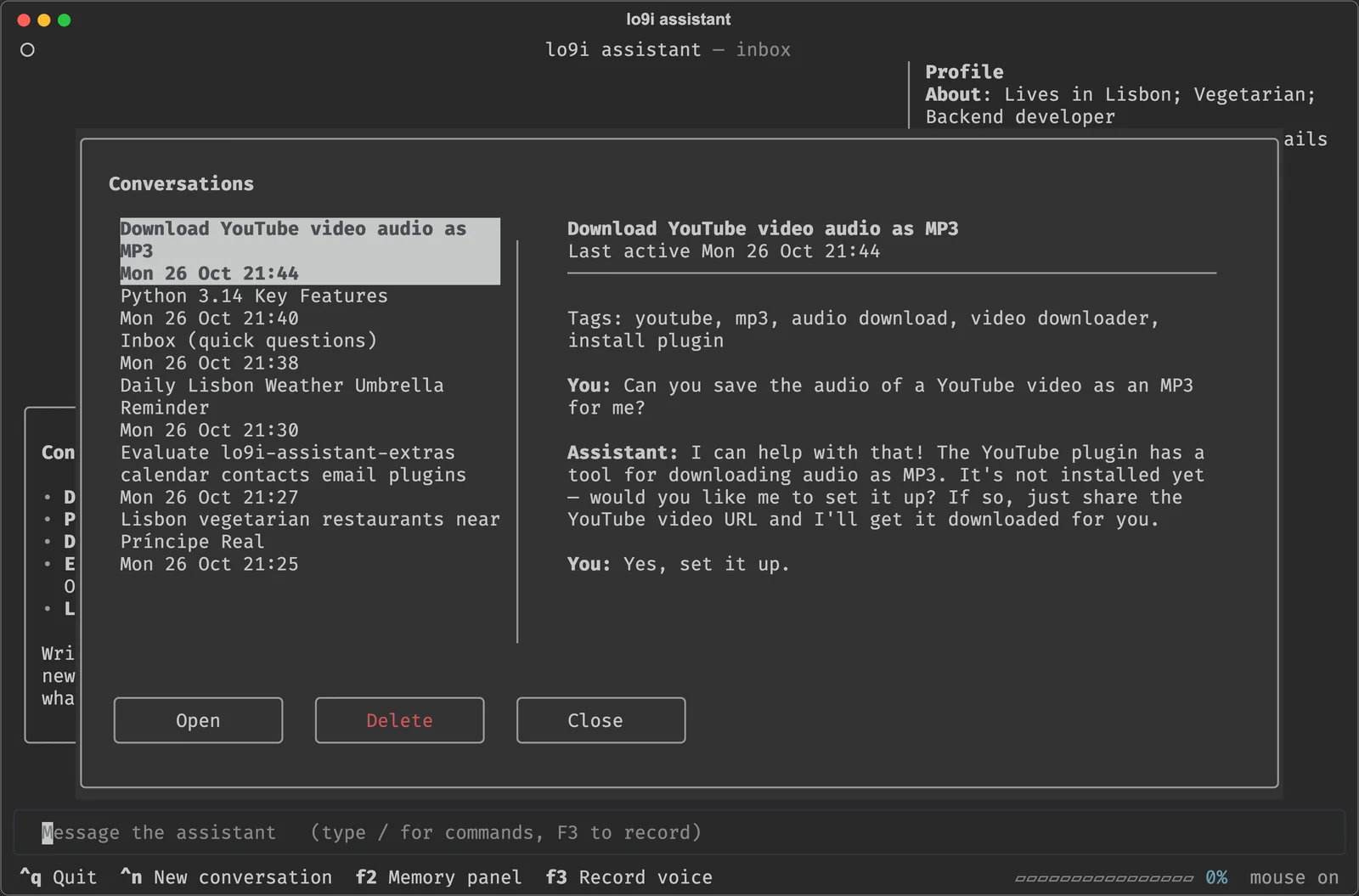Screen dimensions: 1359x896
Task: Close the Conversations dialog
Action: point(601,720)
